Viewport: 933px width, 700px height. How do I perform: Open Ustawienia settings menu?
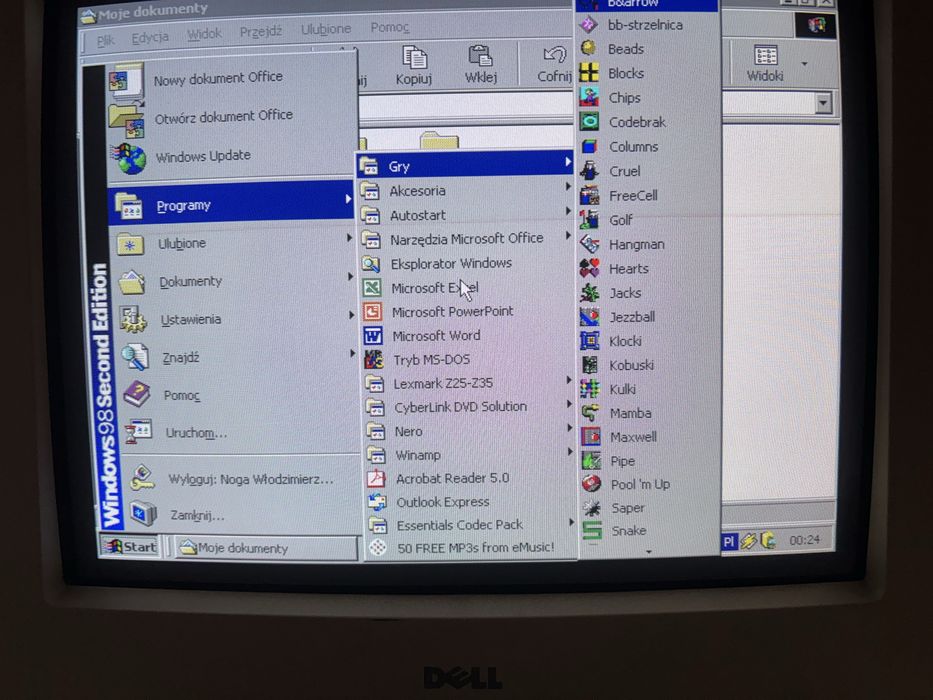pyautogui.click(x=234, y=320)
